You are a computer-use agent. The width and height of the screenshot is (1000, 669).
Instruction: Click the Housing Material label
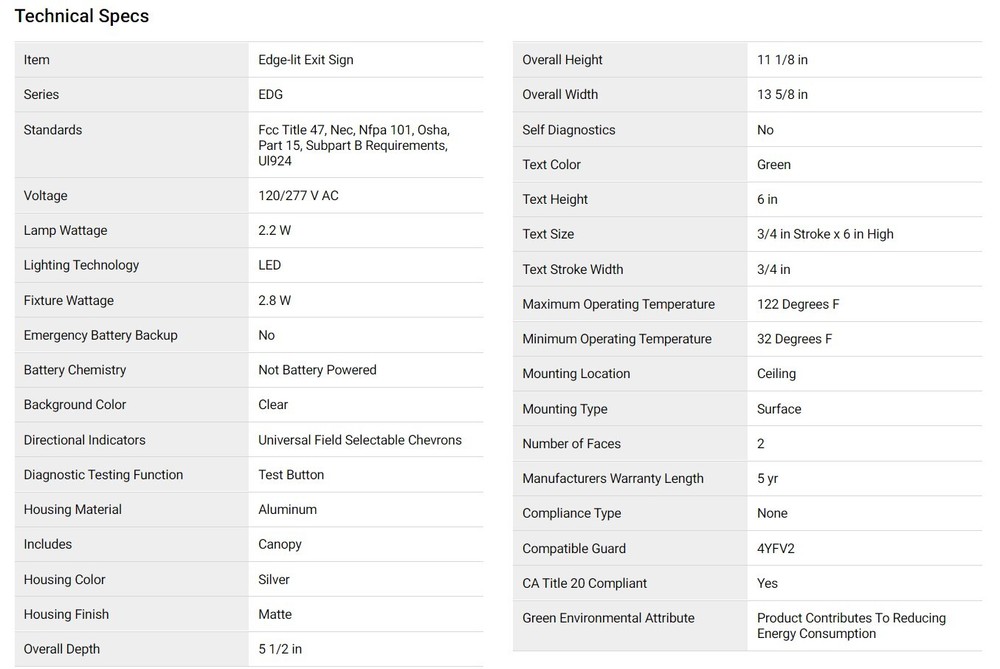[72, 510]
